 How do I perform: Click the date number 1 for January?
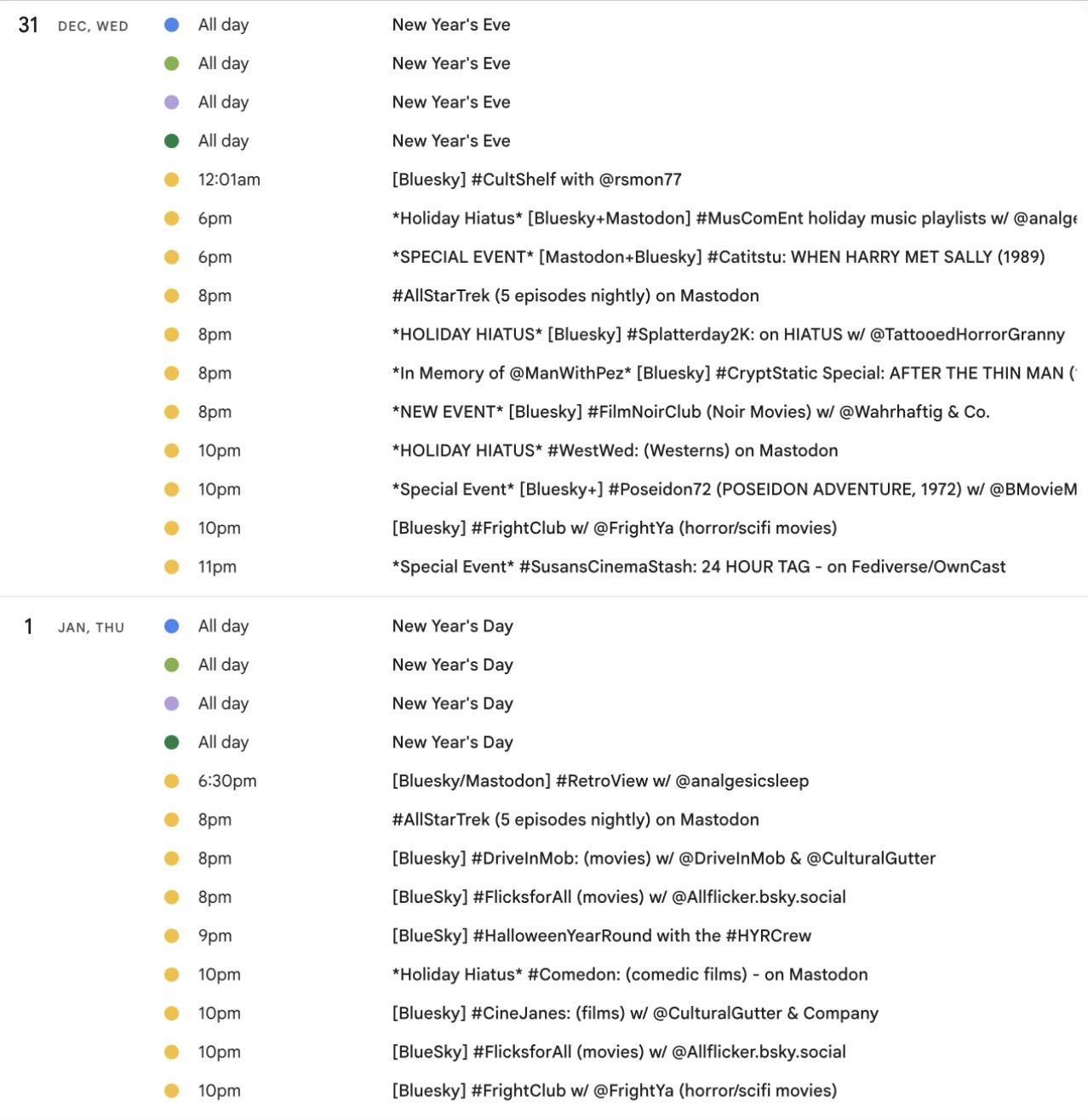click(x=28, y=627)
